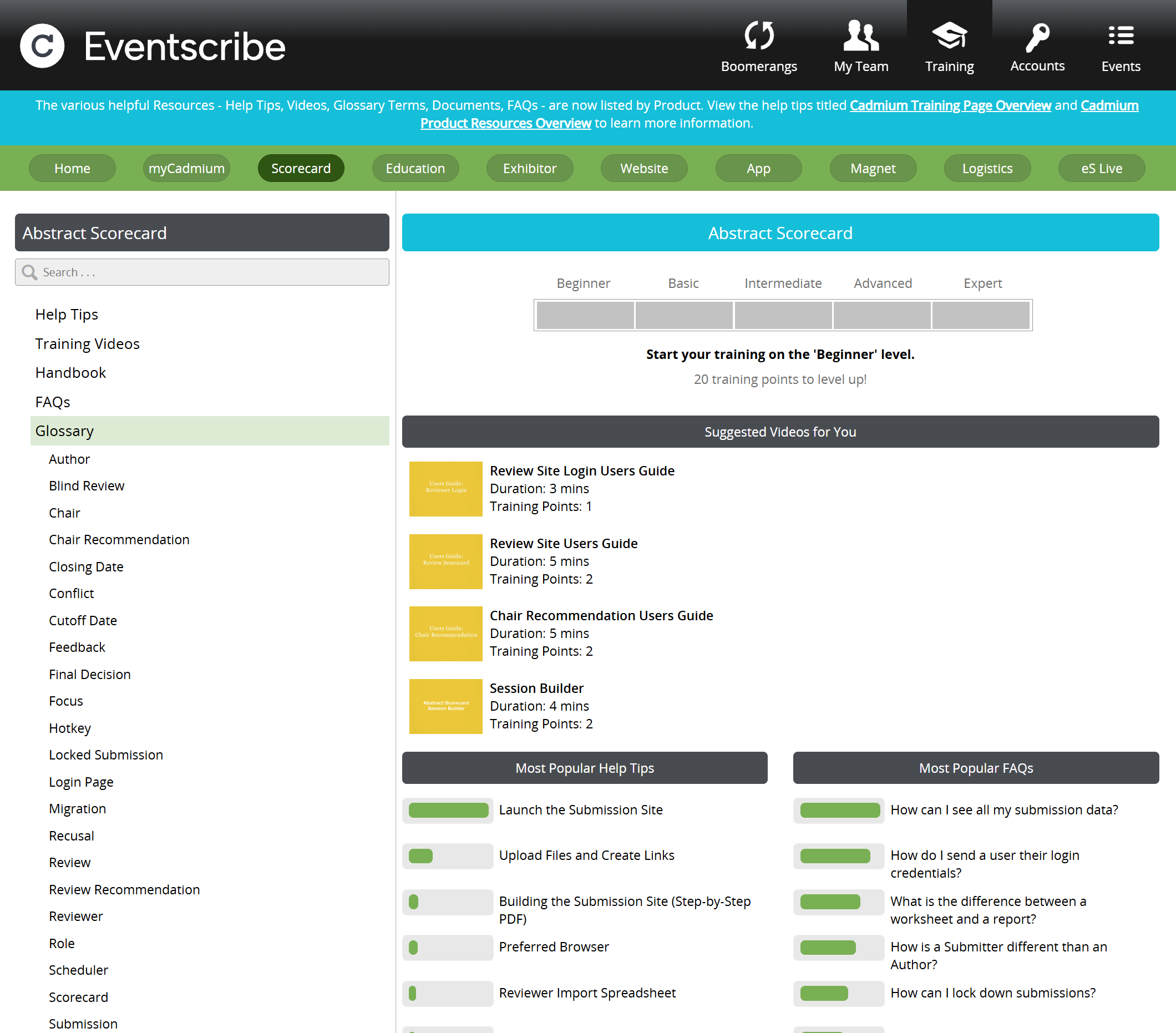
Task: Open Preferred Browser help tip
Action: (554, 946)
